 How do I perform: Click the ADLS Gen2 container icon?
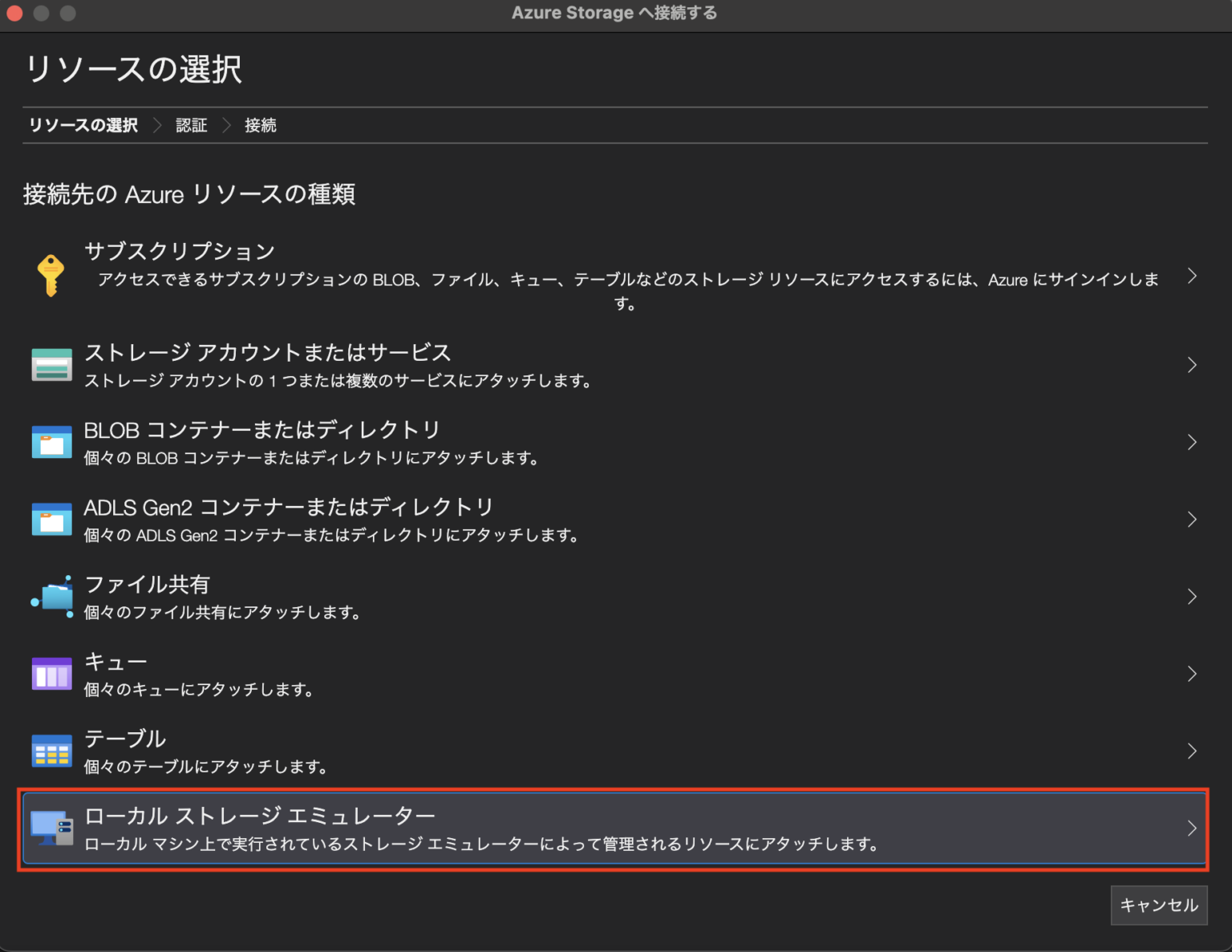tap(51, 519)
